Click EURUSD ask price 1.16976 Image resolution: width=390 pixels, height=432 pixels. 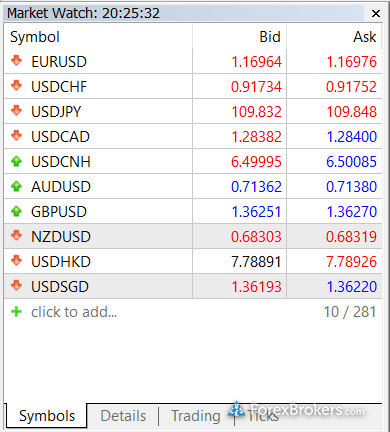pyautogui.click(x=352, y=62)
